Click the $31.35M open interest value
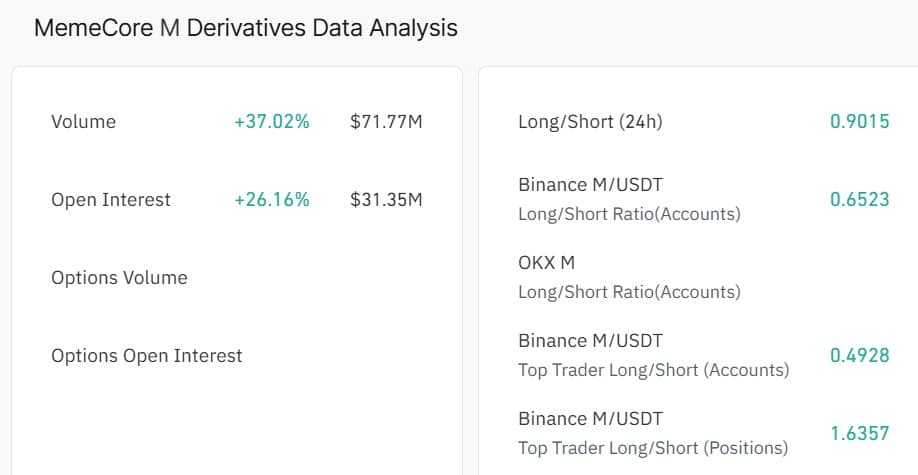The image size is (918, 475). [x=386, y=200]
